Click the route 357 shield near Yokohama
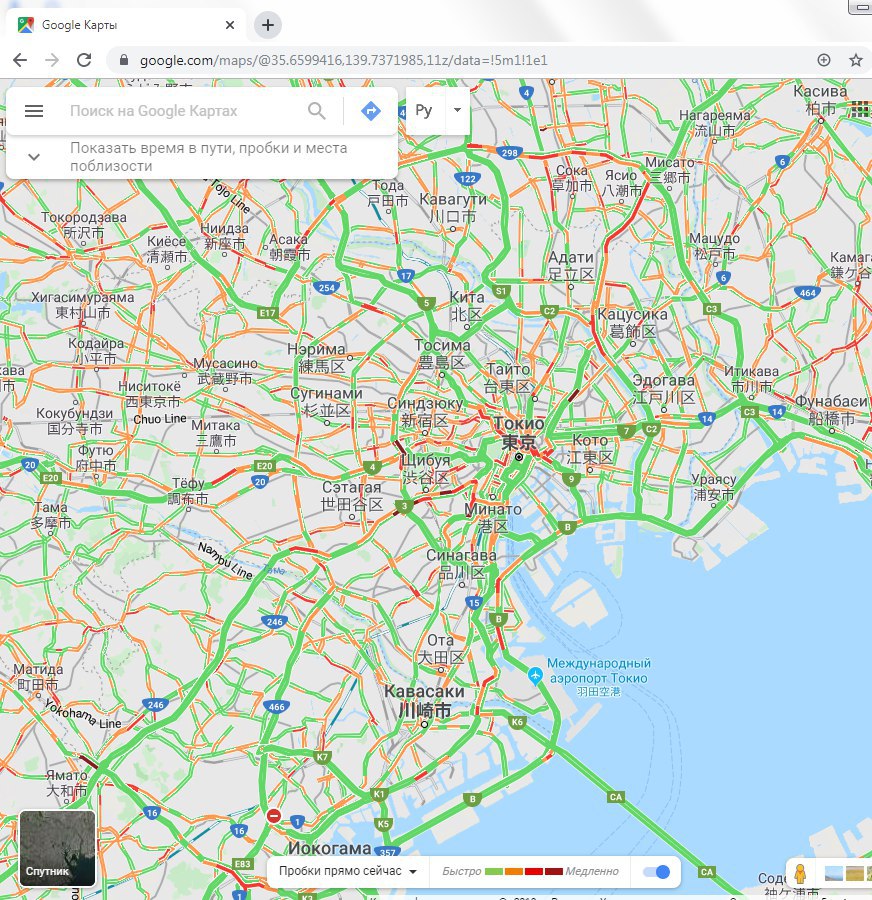Screen dimensions: 872x900 pos(387,852)
